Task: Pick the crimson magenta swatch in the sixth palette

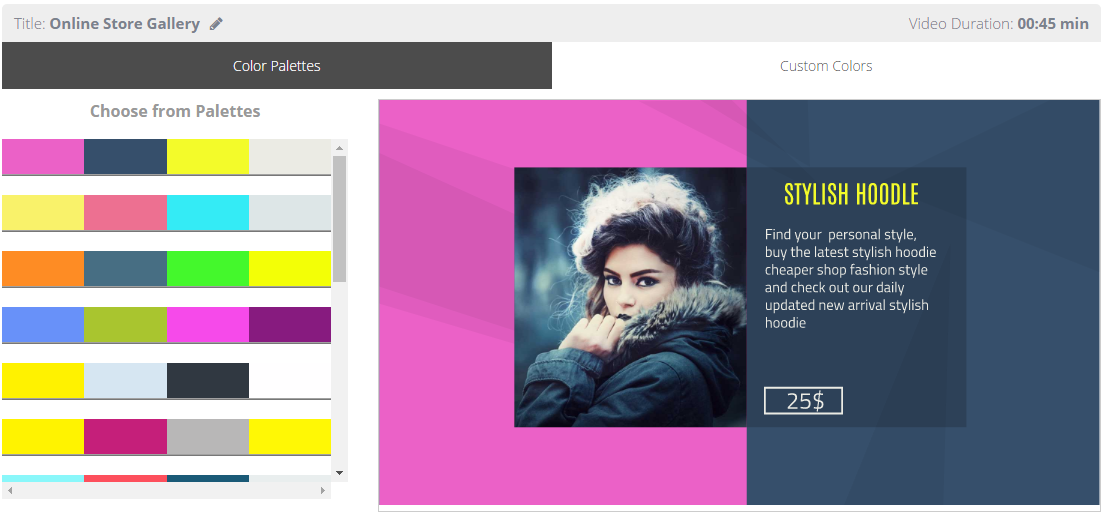Action: coord(126,437)
